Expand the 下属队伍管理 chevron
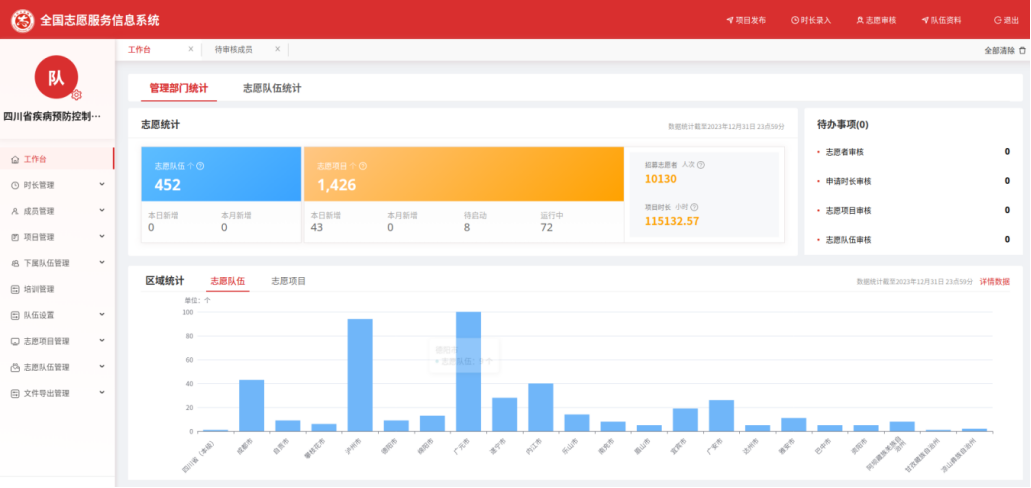Screen dimensions: 1031x488 tap(102, 262)
